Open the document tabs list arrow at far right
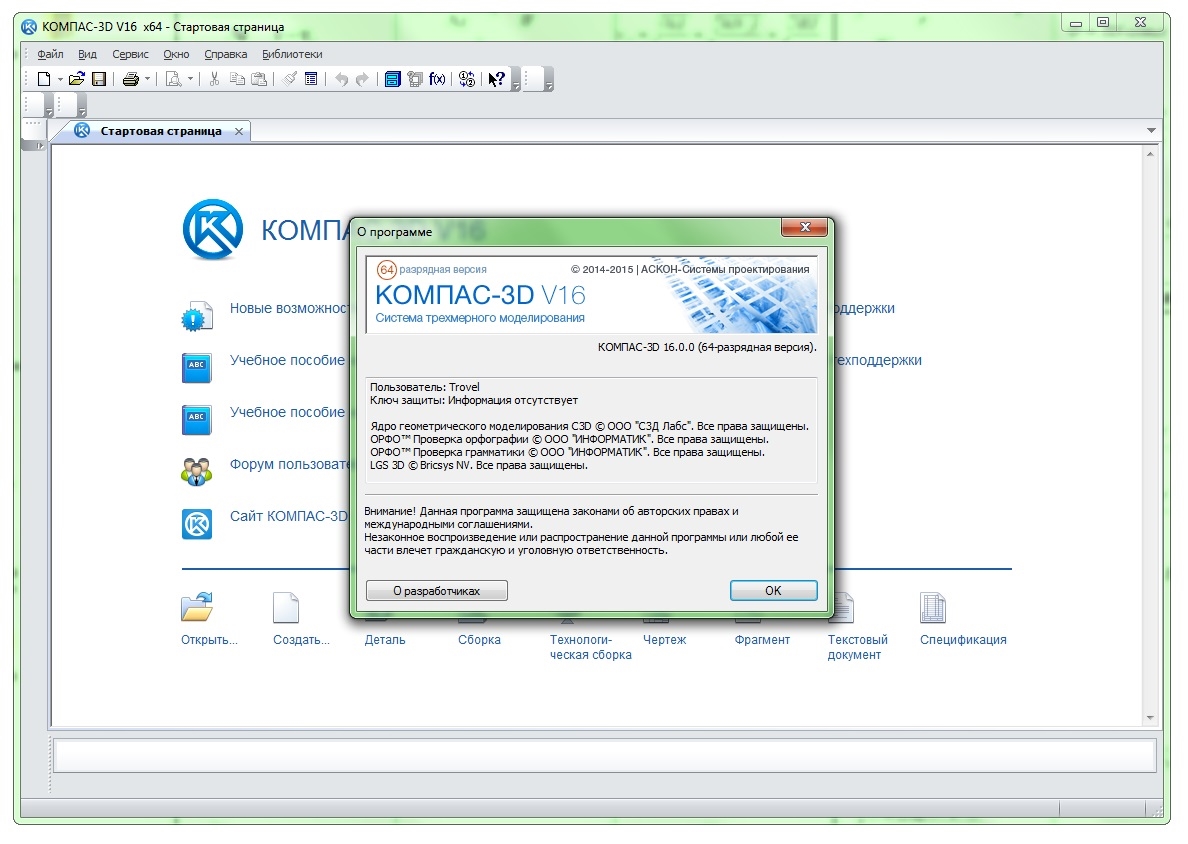The image size is (1188, 844). [1150, 131]
